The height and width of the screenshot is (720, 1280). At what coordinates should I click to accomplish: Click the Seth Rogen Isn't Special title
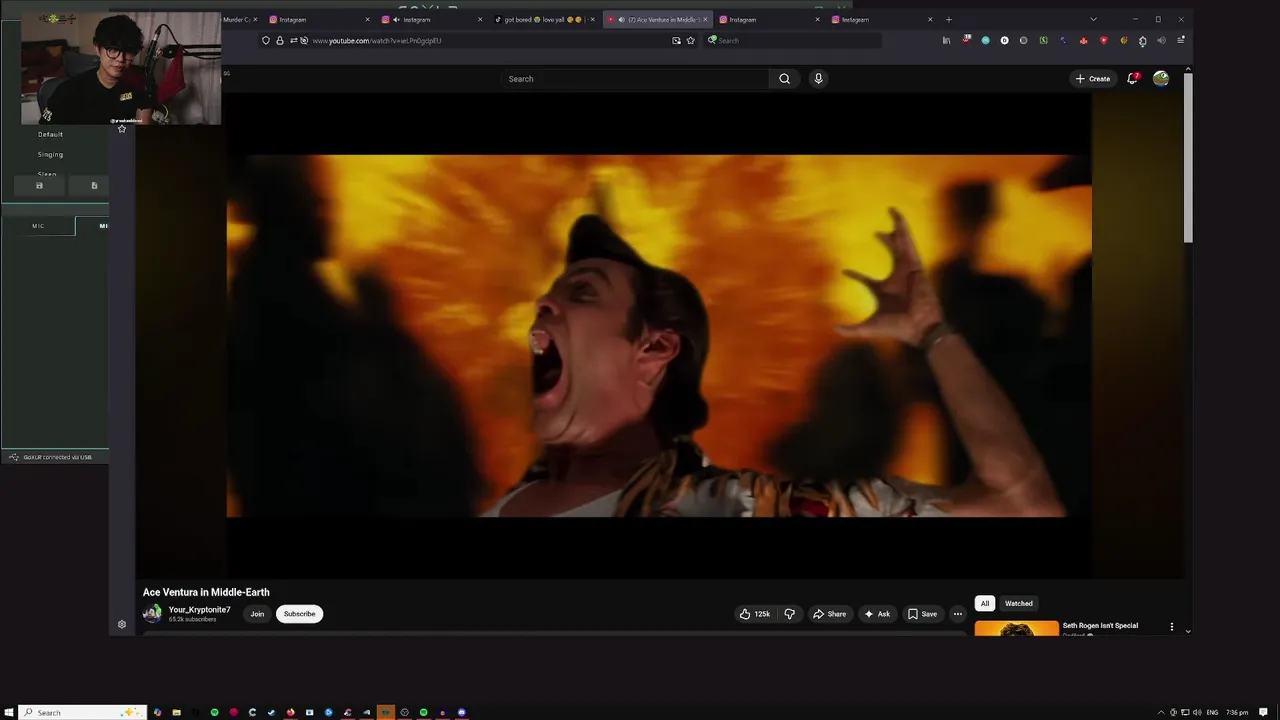point(1100,626)
